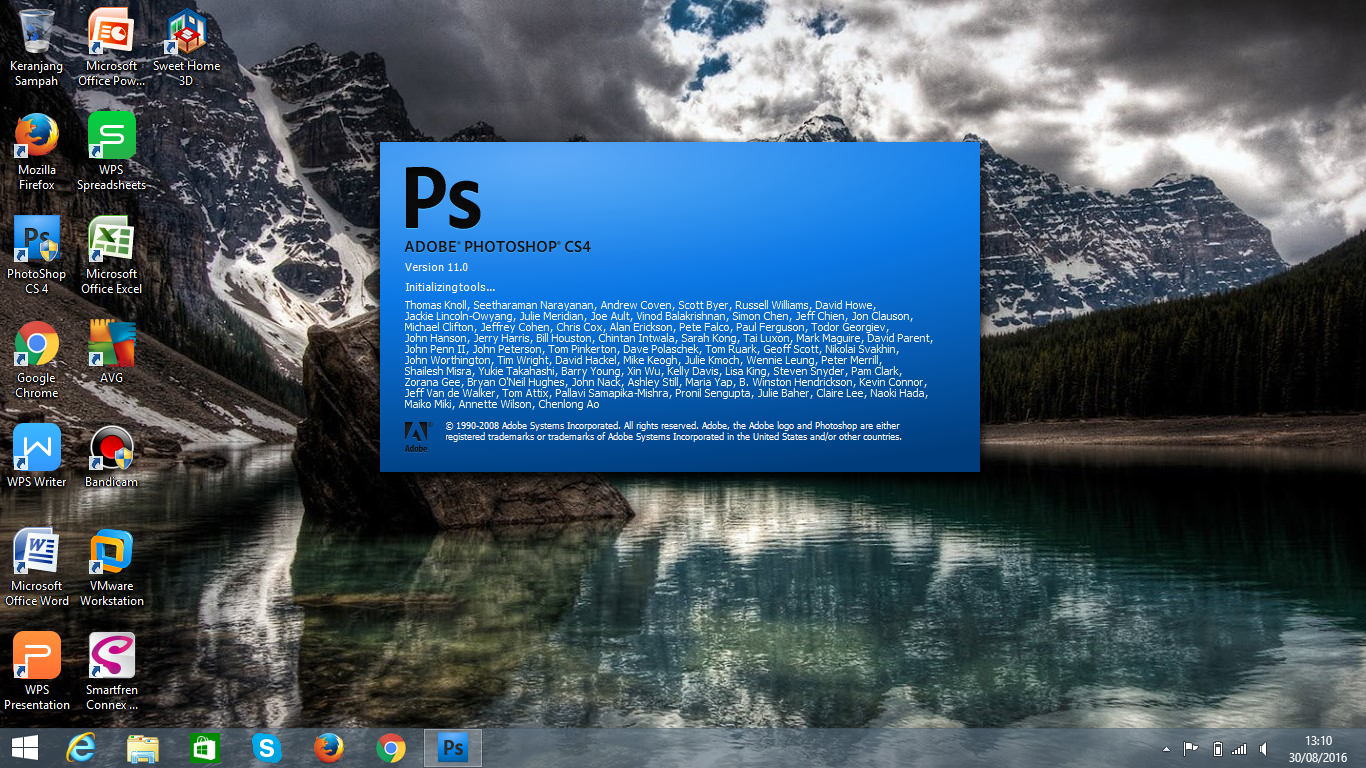Select the WPS Presentation desktop icon
The image size is (1366, 768).
pos(37,670)
